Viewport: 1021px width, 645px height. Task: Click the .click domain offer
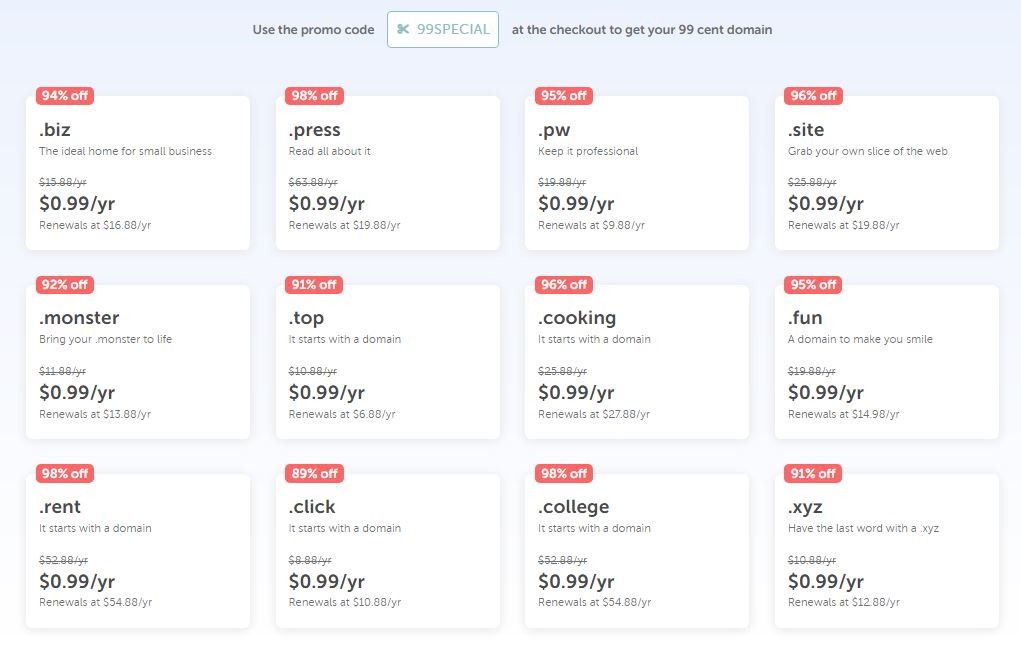point(387,551)
